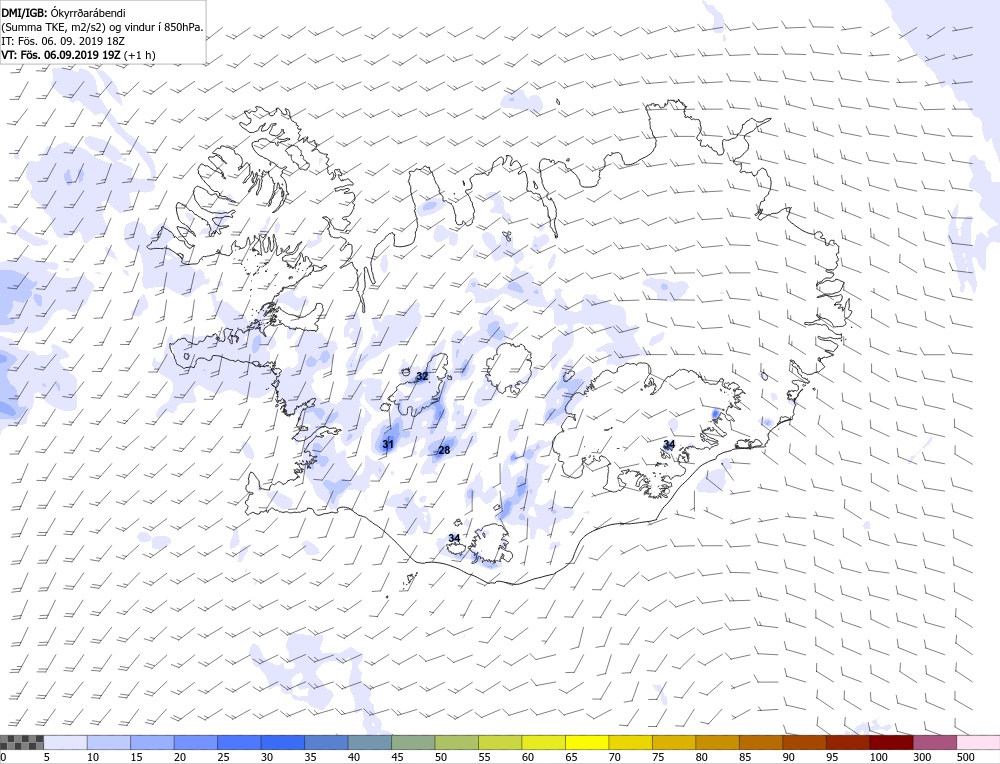
Task: Click the 80–85 dark orange legend swatch
Action: (x=717, y=742)
